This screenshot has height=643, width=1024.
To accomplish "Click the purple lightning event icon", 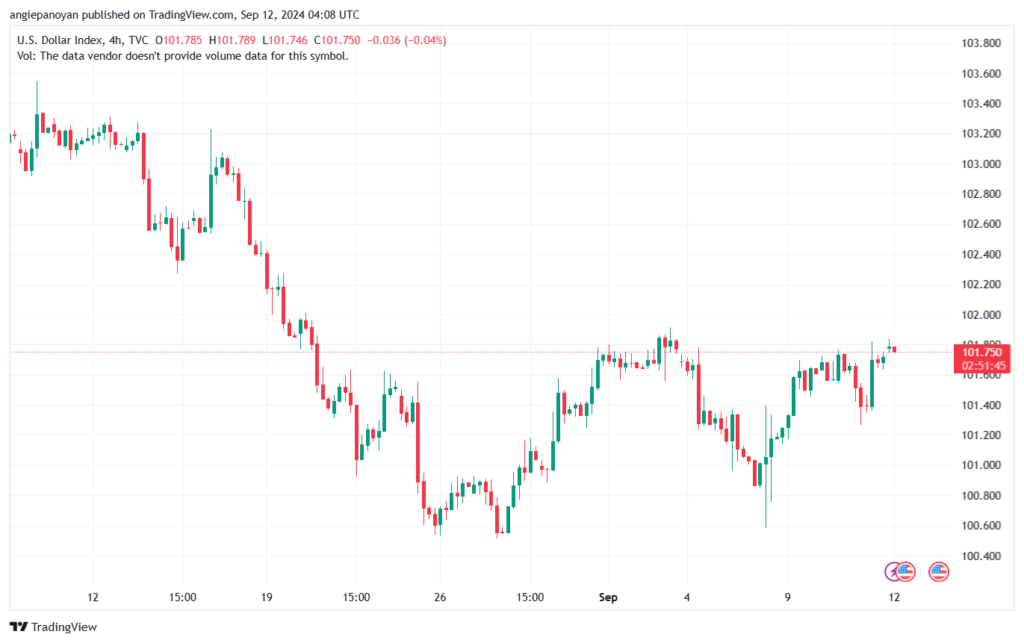I will [x=894, y=571].
